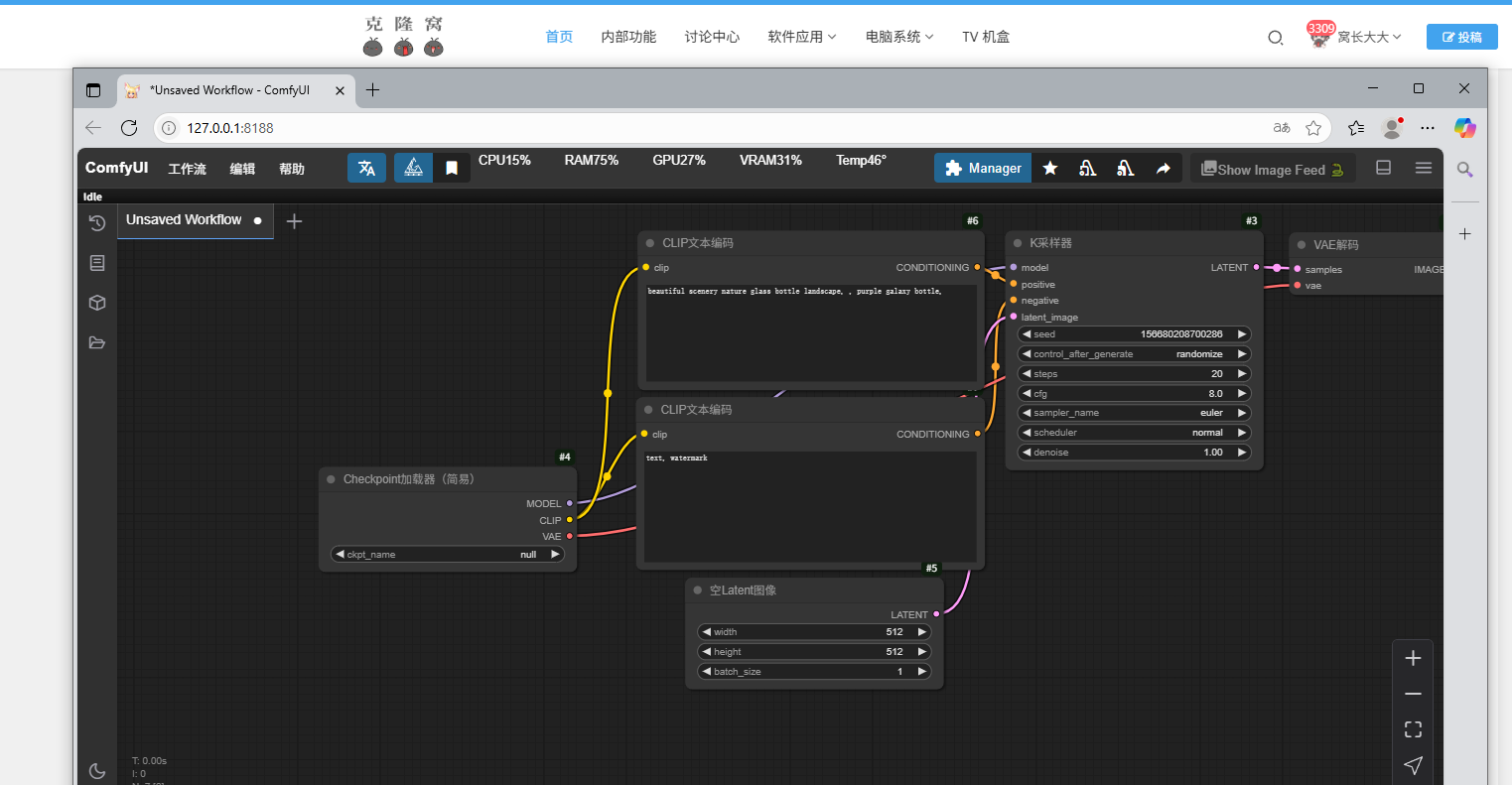Click the share arrow icon in toolbar
Image resolution: width=1512 pixels, height=785 pixels.
(1163, 169)
